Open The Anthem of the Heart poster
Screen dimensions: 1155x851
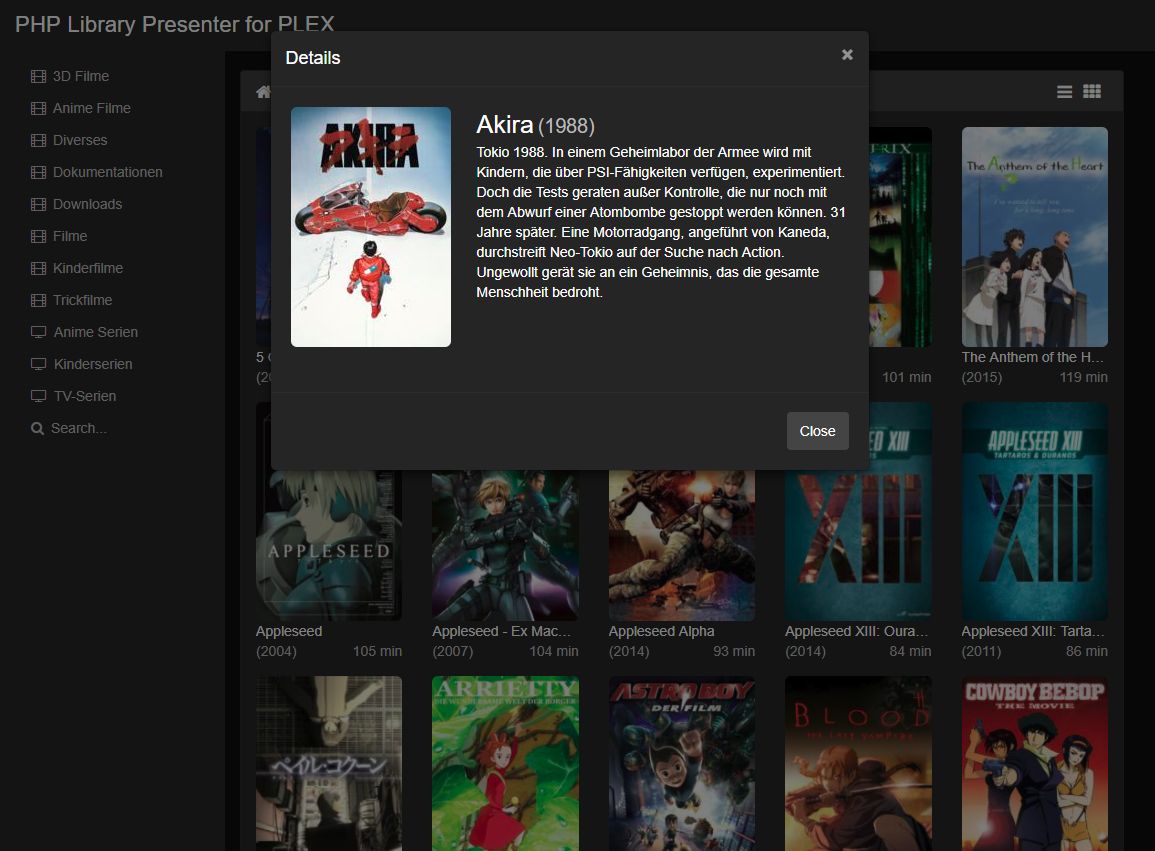[x=1034, y=237]
